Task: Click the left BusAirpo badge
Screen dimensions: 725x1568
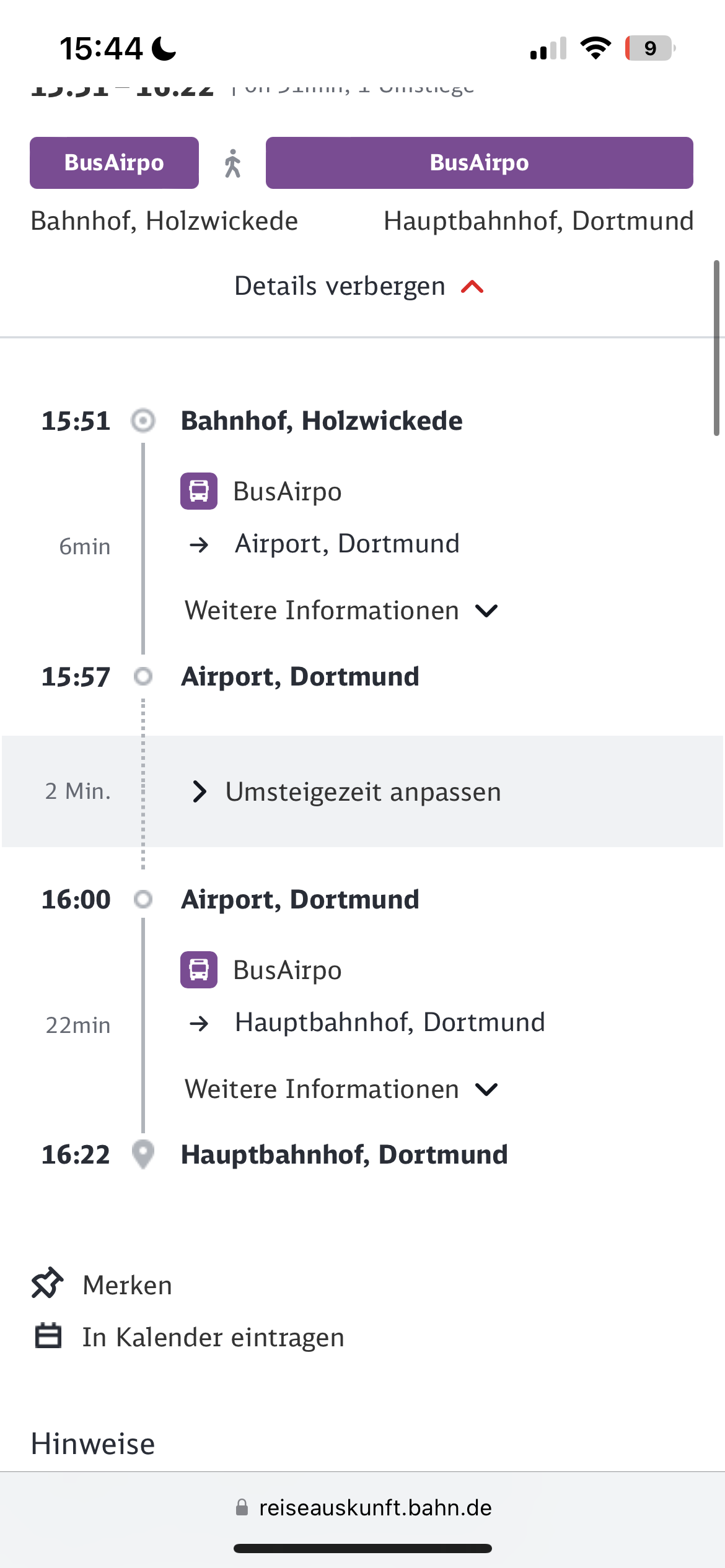Action: [x=114, y=162]
